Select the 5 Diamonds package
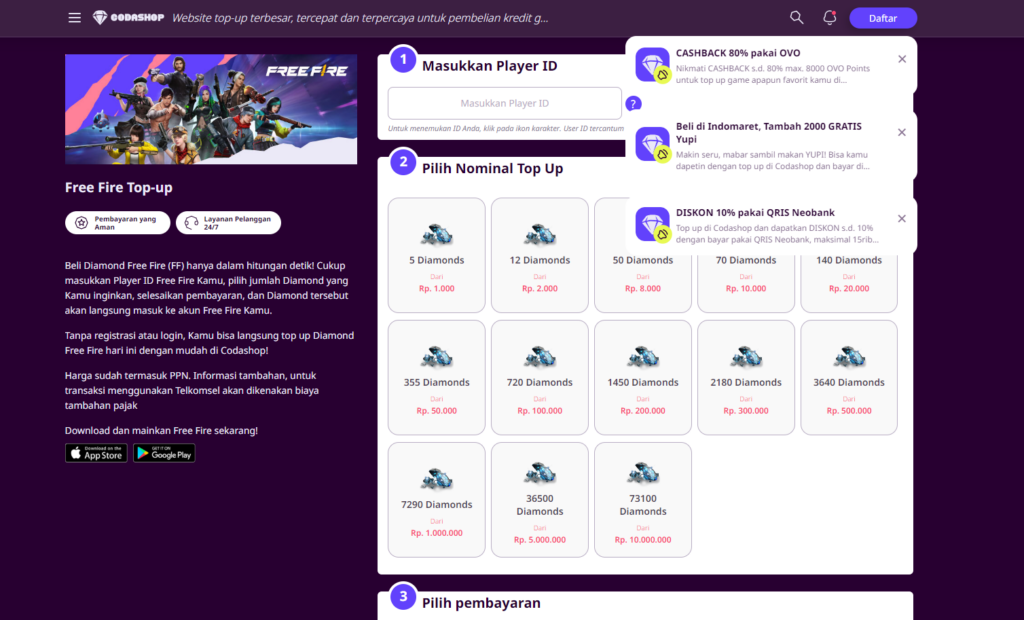This screenshot has width=1024, height=620. 437,255
